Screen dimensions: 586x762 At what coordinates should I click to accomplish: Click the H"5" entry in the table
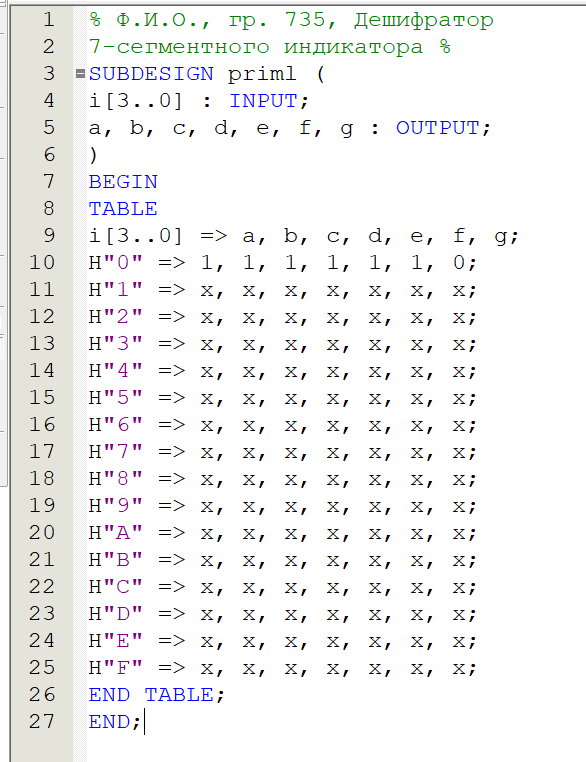pos(116,398)
